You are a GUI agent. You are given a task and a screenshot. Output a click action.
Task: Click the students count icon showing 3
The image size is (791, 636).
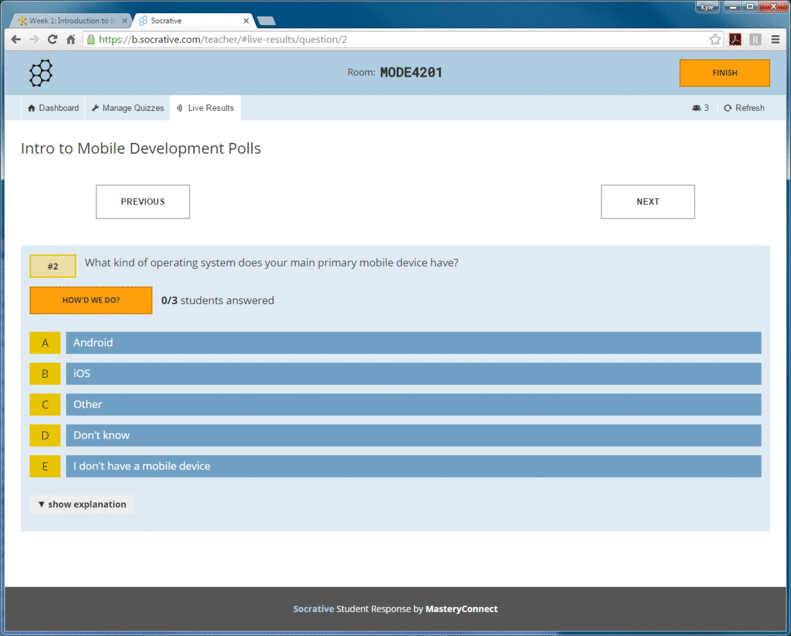coord(700,108)
